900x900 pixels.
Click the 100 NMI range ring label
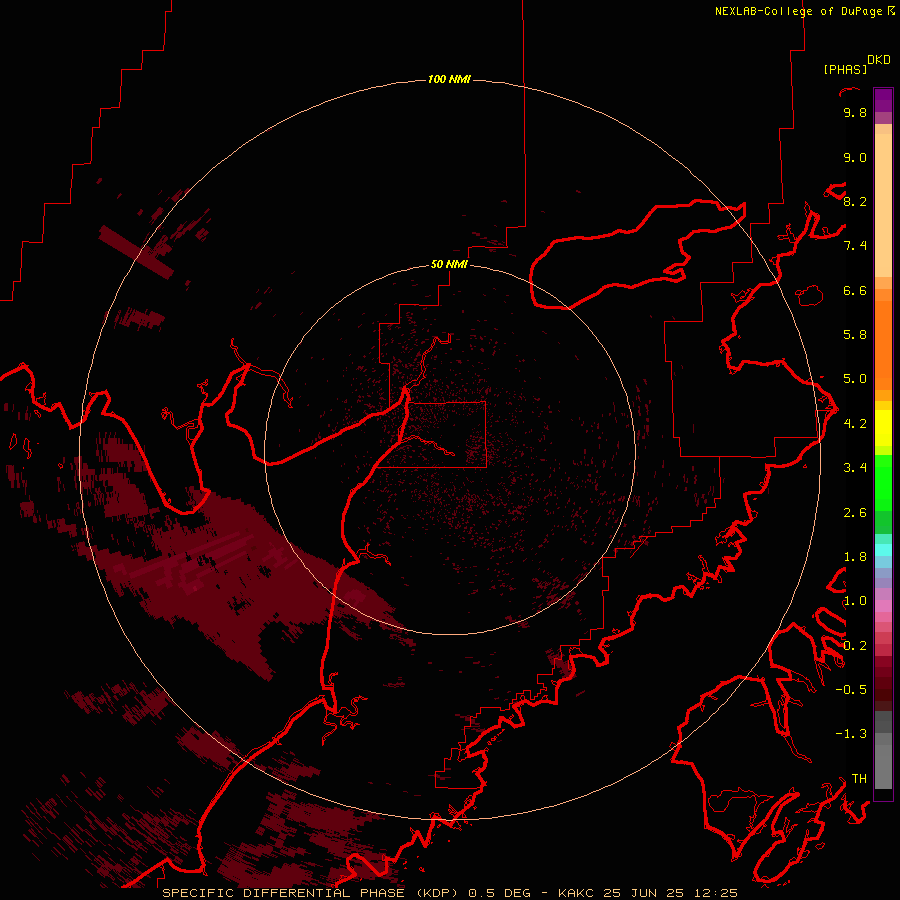(x=449, y=79)
